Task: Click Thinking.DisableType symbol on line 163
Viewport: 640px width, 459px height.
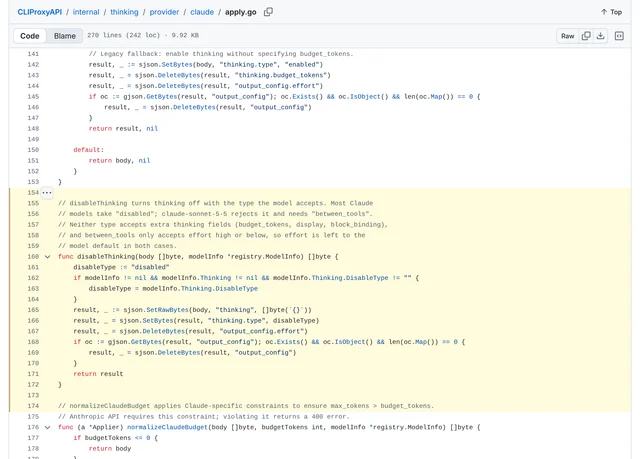Action: pyautogui.click(x=219, y=288)
